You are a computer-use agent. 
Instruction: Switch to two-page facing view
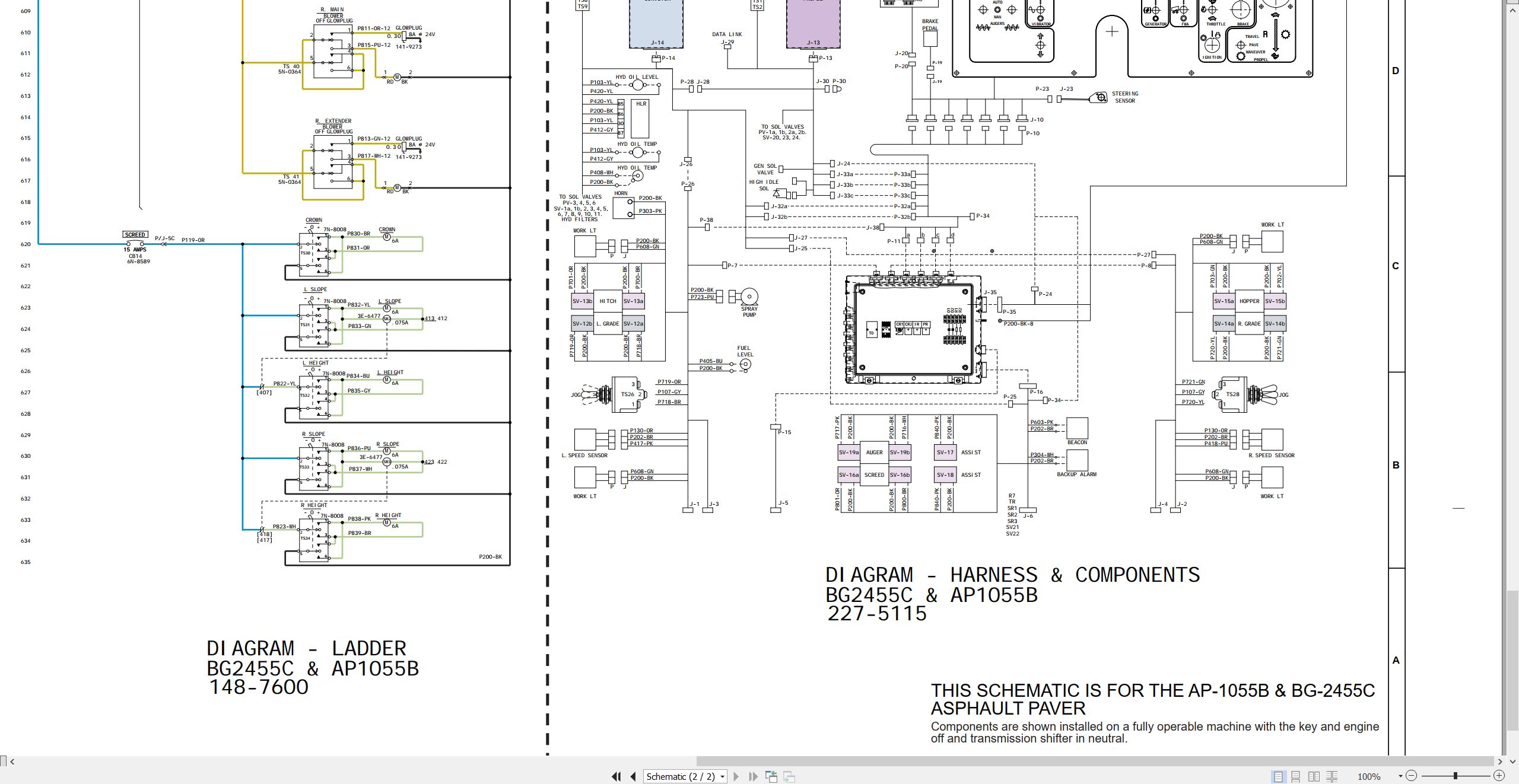coord(1314,776)
